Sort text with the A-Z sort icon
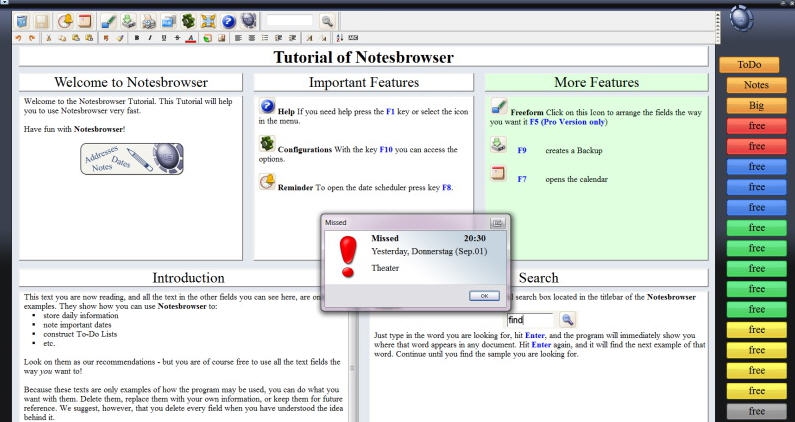Image resolution: width=795 pixels, height=422 pixels. (340, 38)
